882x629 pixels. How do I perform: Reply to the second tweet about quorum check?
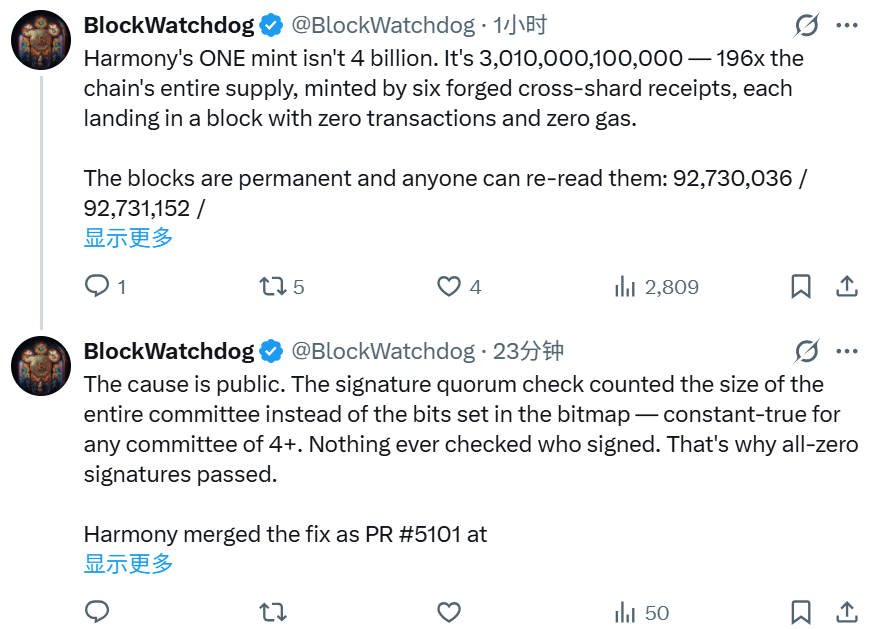(97, 612)
